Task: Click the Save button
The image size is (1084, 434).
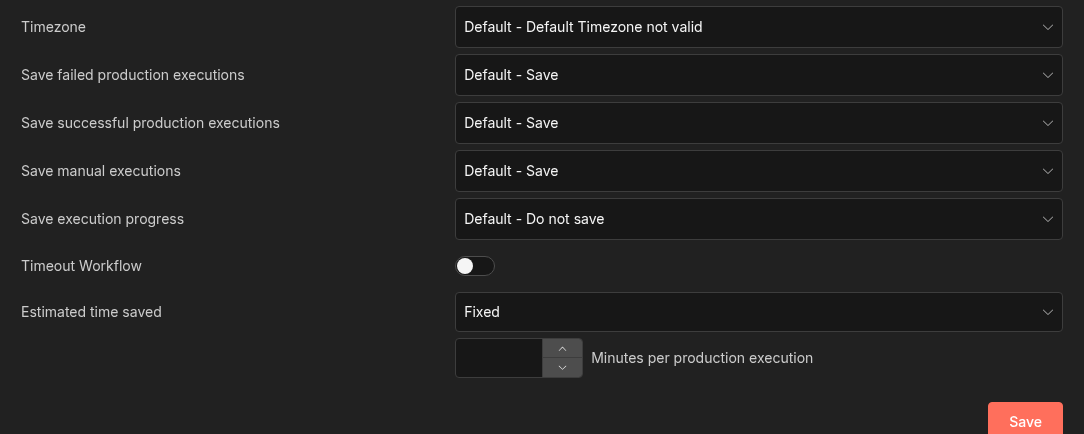Action: (x=1025, y=421)
